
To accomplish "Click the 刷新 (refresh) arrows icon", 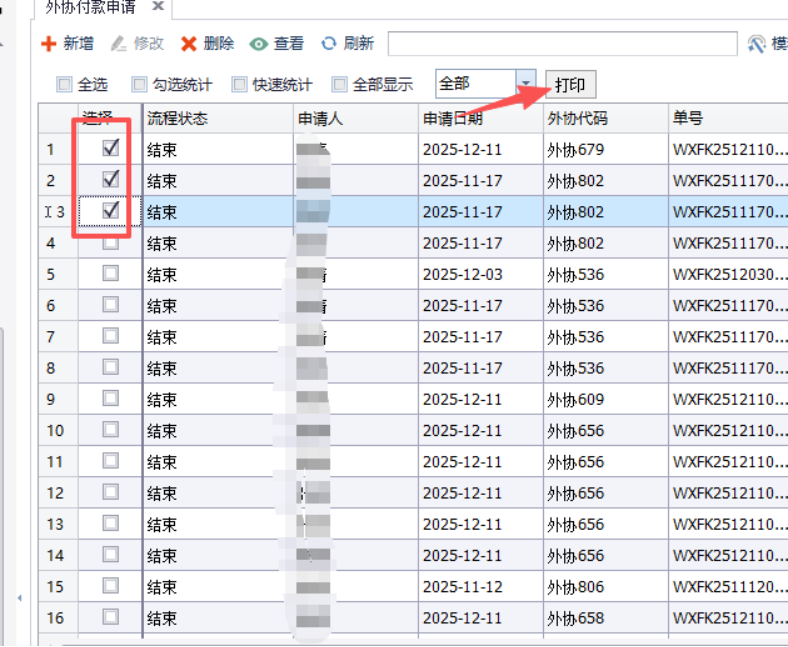I will pos(329,44).
